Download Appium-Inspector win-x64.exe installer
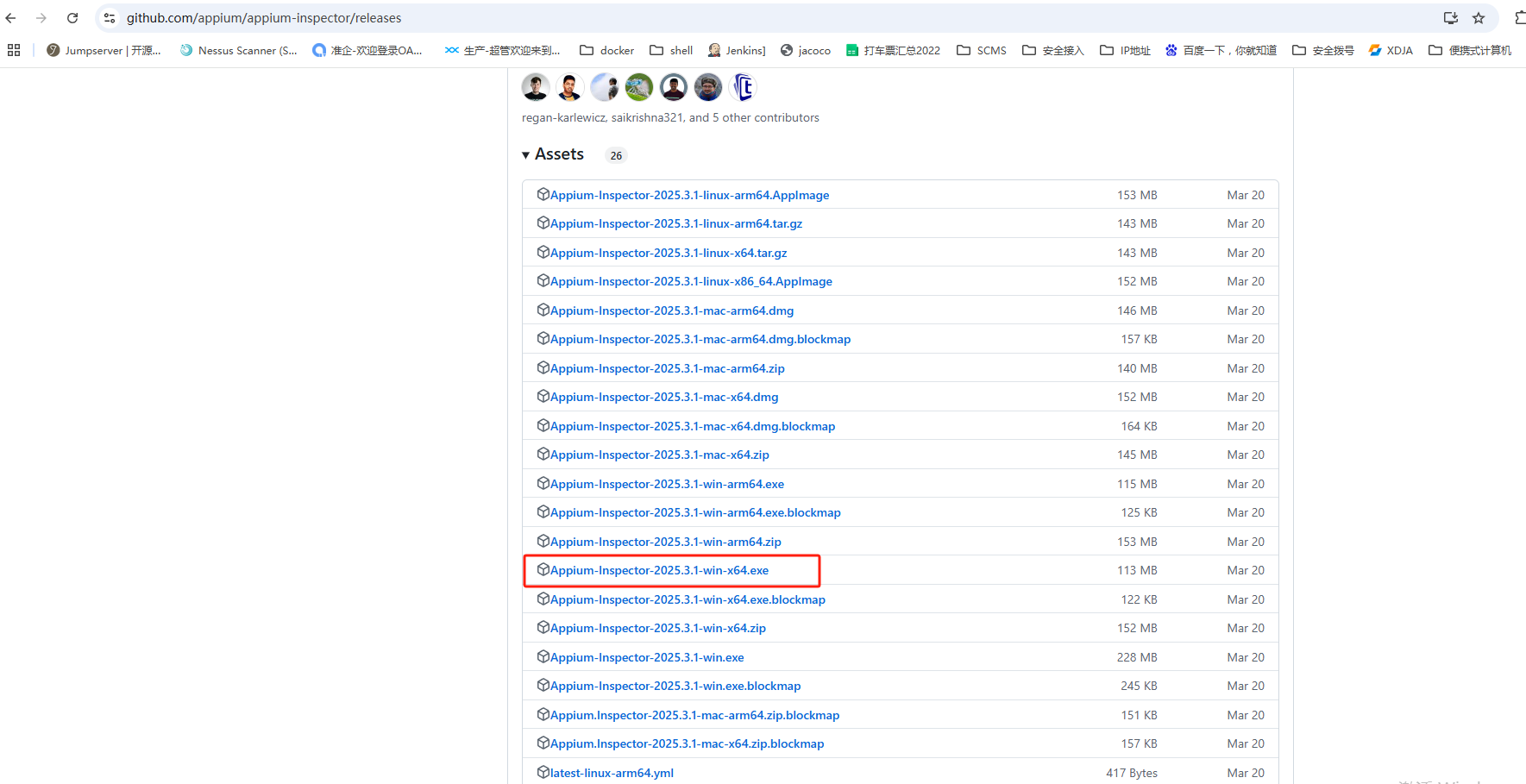This screenshot has height=784, width=1526. click(660, 570)
